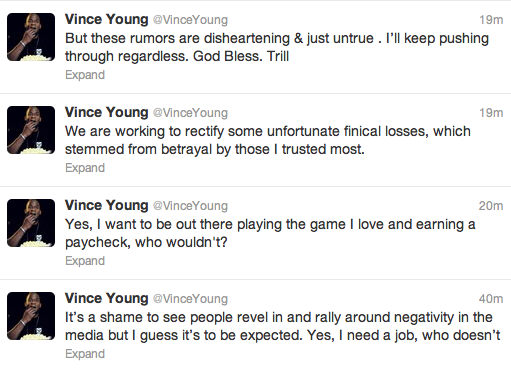Open the 20m timestamp permalink
This screenshot has height=371, width=511.
tap(491, 206)
